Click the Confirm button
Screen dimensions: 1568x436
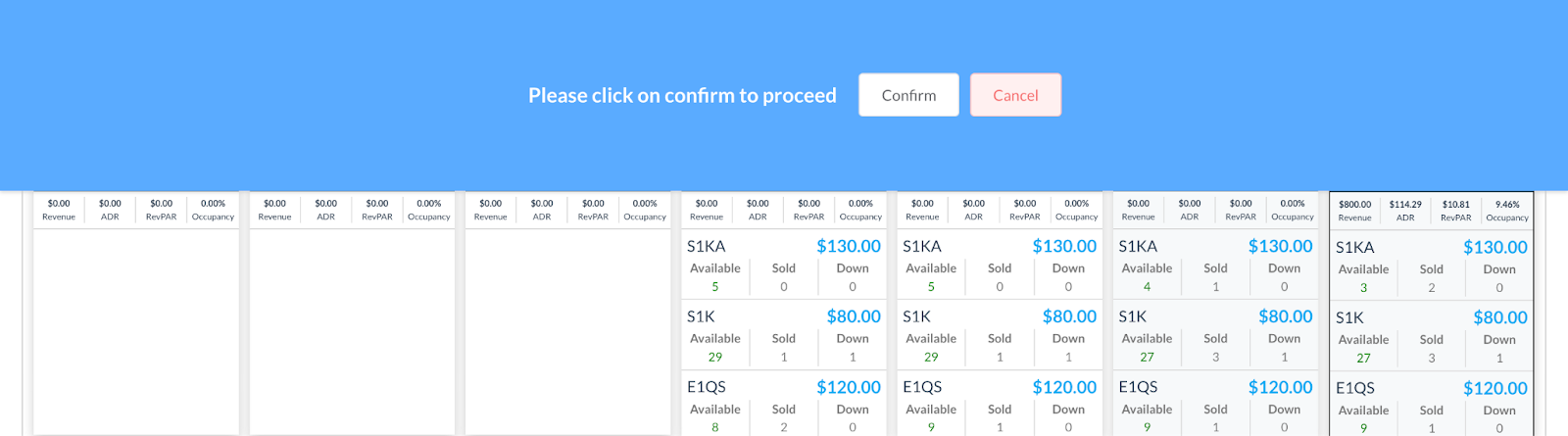[x=908, y=95]
